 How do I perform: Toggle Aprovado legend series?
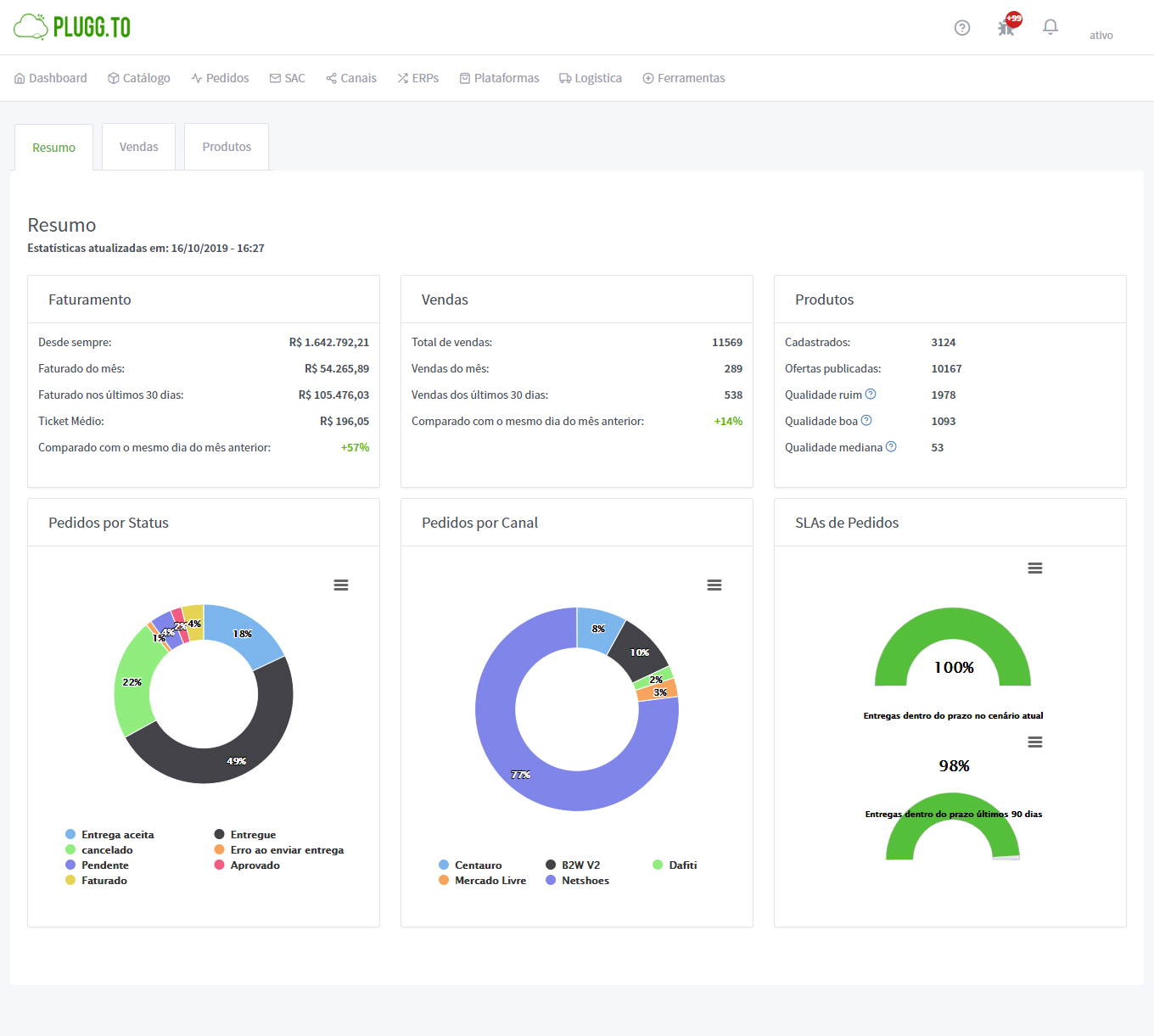[x=247, y=865]
